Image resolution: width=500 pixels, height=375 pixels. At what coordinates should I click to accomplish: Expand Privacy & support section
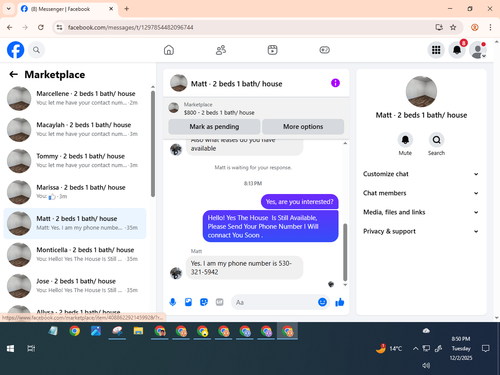click(421, 231)
